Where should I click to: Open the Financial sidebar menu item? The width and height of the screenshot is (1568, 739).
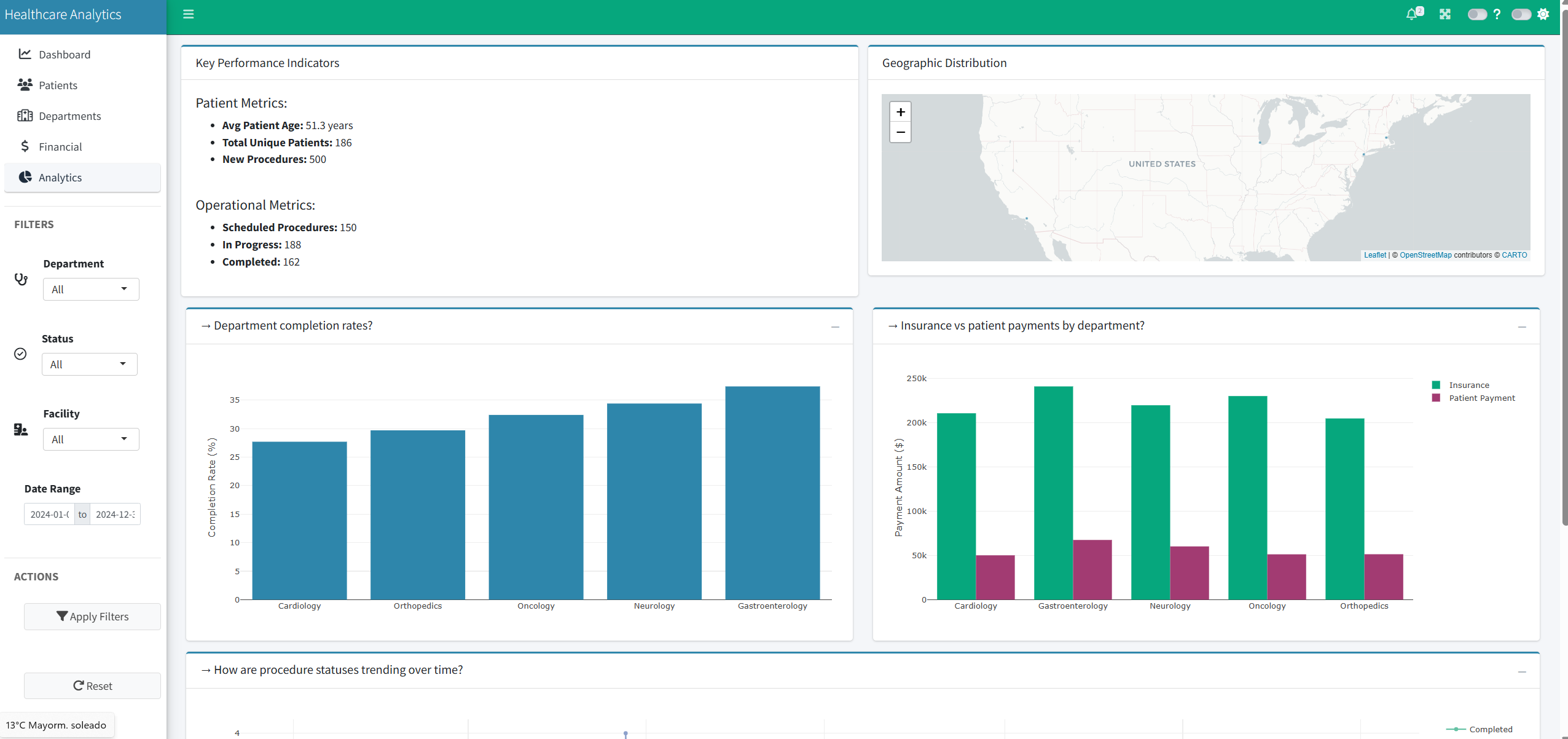[60, 147]
